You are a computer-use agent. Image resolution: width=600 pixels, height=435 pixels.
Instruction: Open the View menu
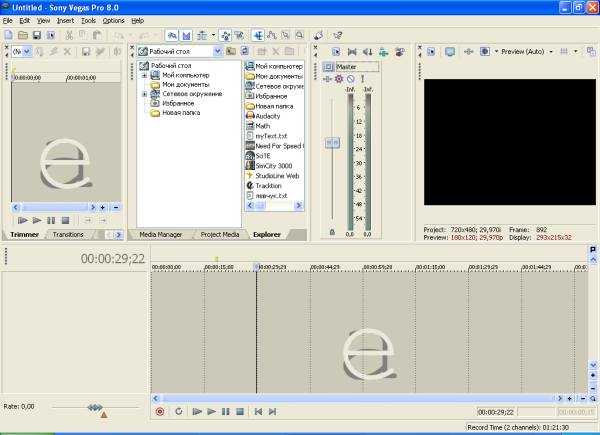click(x=43, y=21)
